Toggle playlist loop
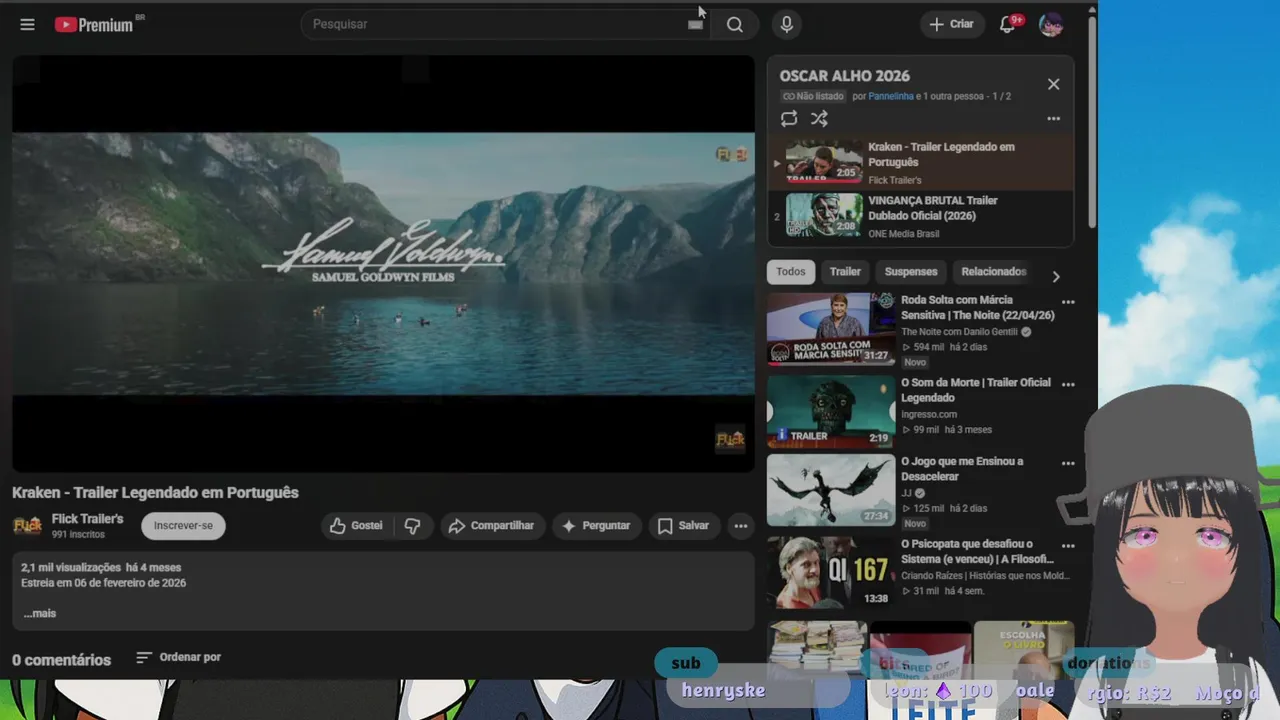 pos(789,118)
